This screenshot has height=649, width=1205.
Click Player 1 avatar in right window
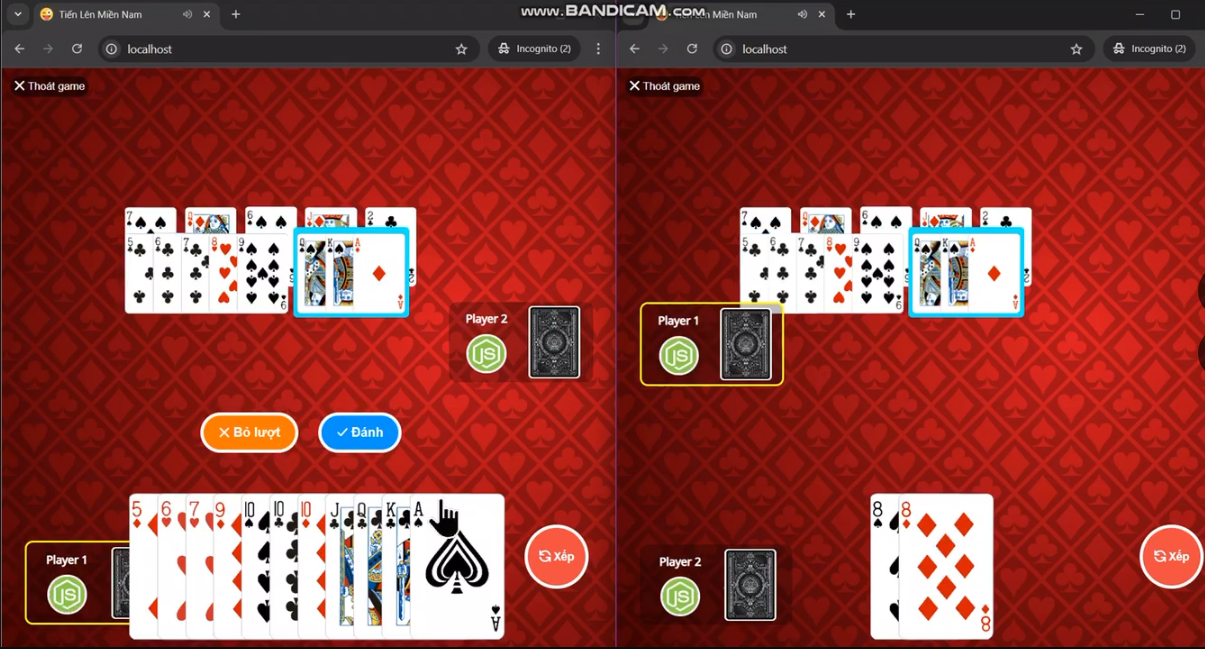click(x=679, y=356)
